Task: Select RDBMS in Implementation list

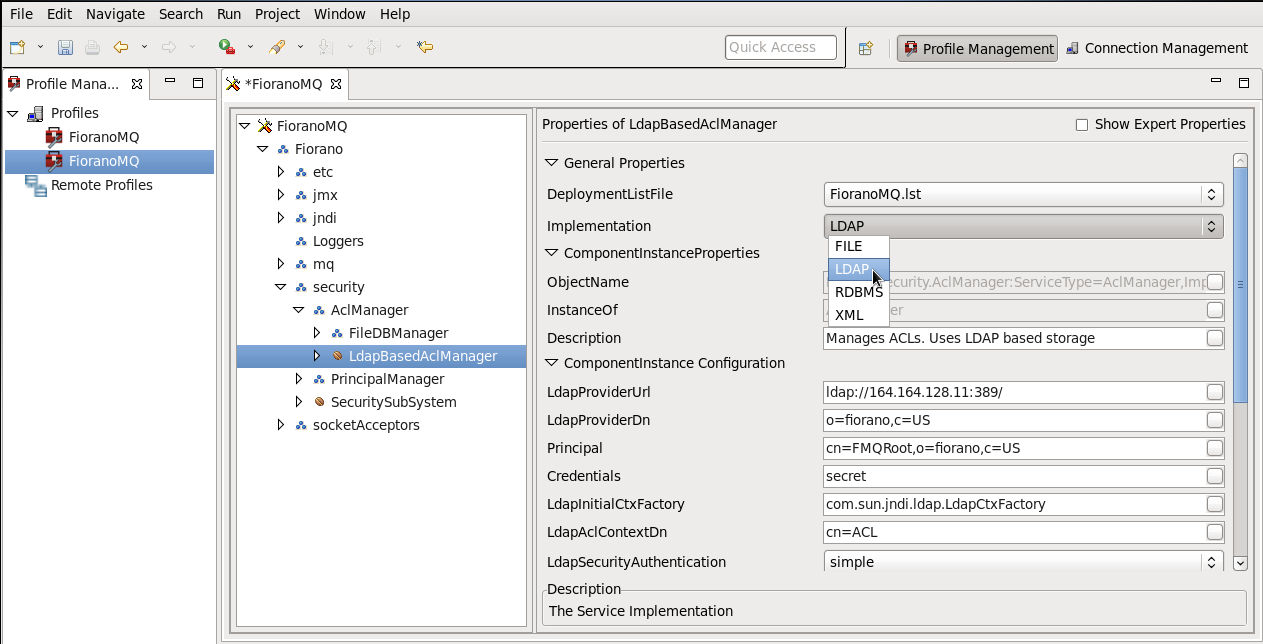Action: (858, 292)
